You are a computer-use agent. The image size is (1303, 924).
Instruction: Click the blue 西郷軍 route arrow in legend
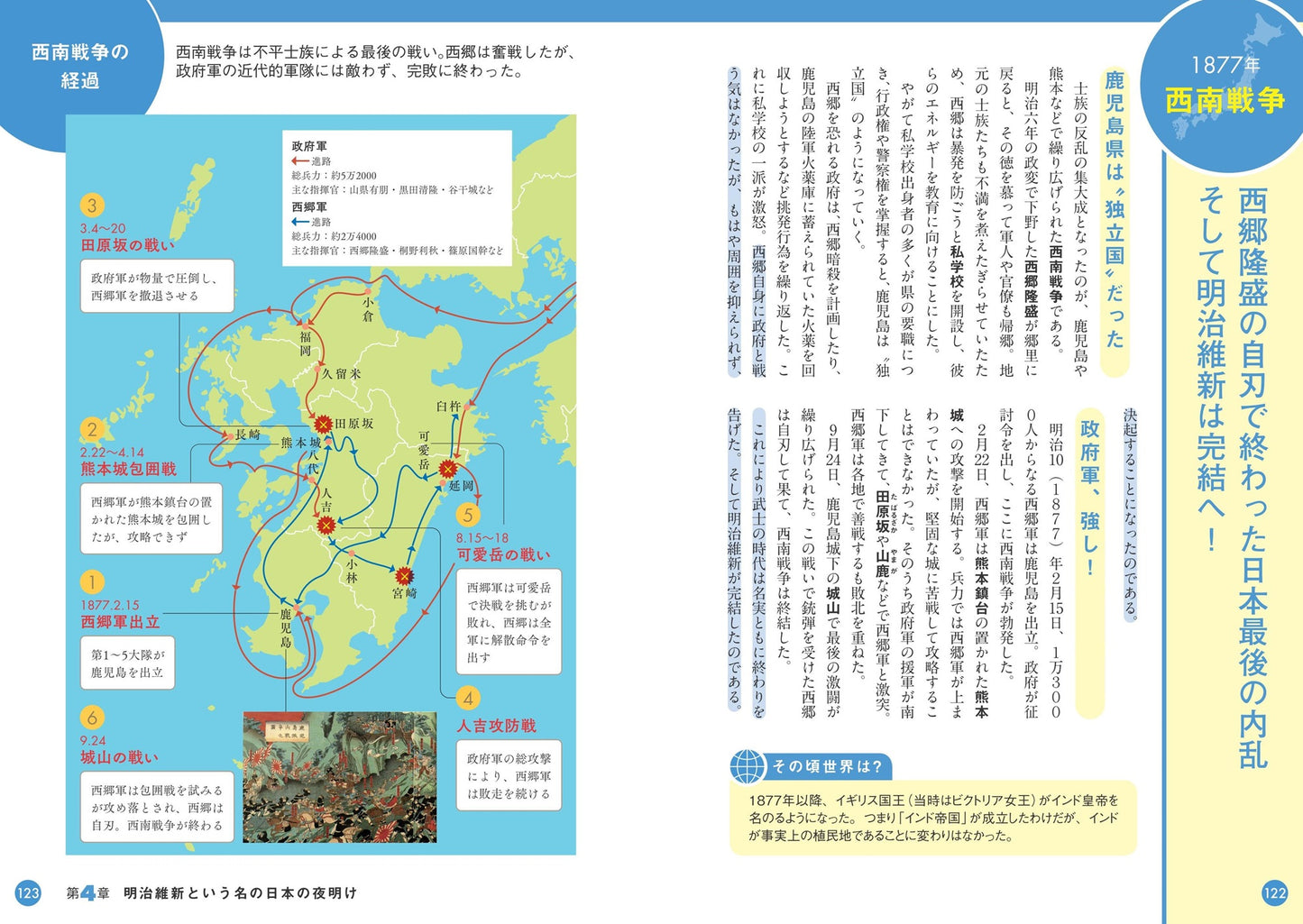pos(300,222)
